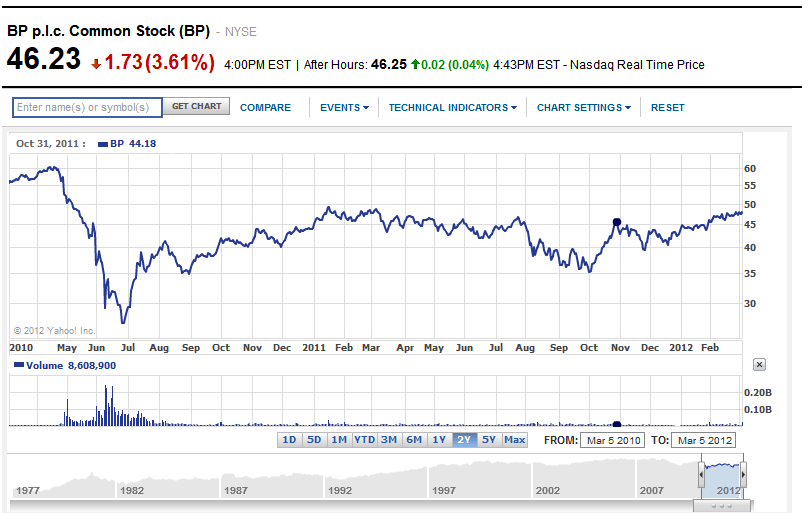Click the BP p.l.c. Common Stock title
The image size is (805, 513).
(108, 31)
